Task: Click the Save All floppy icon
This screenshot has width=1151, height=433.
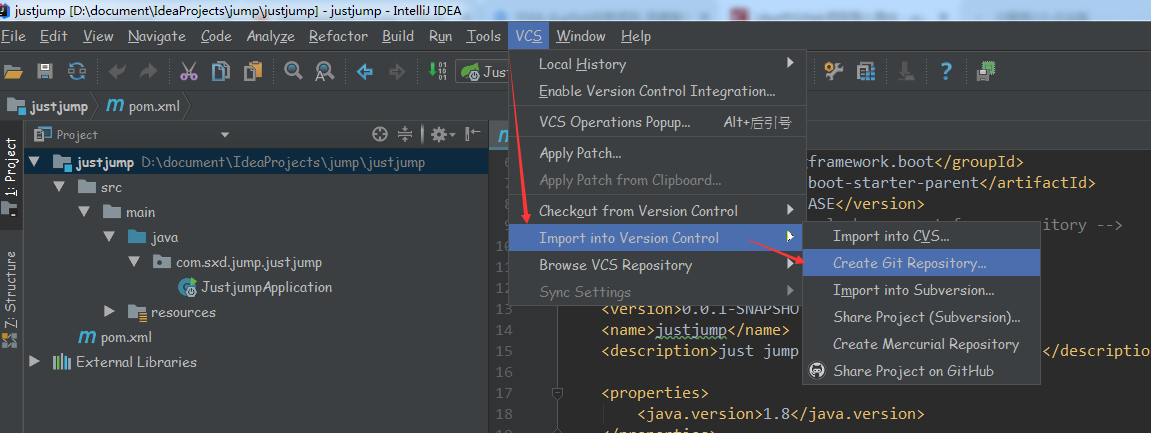Action: pyautogui.click(x=45, y=71)
